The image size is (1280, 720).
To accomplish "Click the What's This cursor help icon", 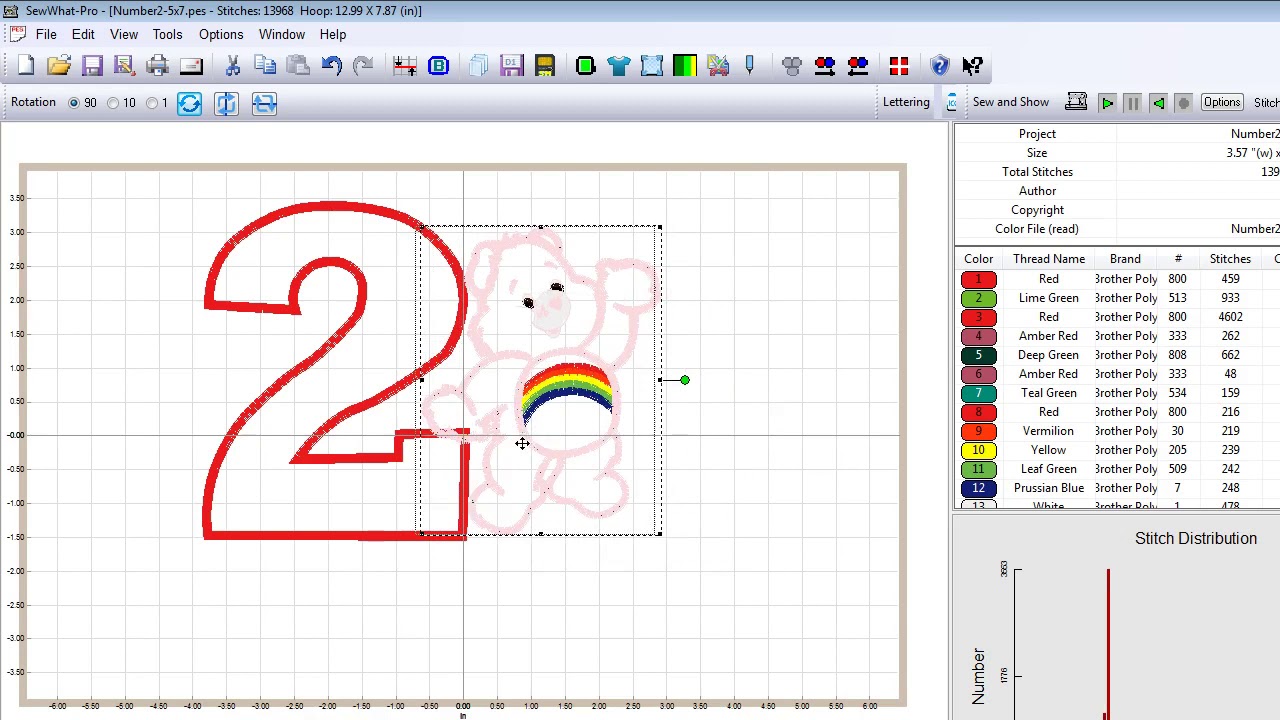I will pos(973,66).
